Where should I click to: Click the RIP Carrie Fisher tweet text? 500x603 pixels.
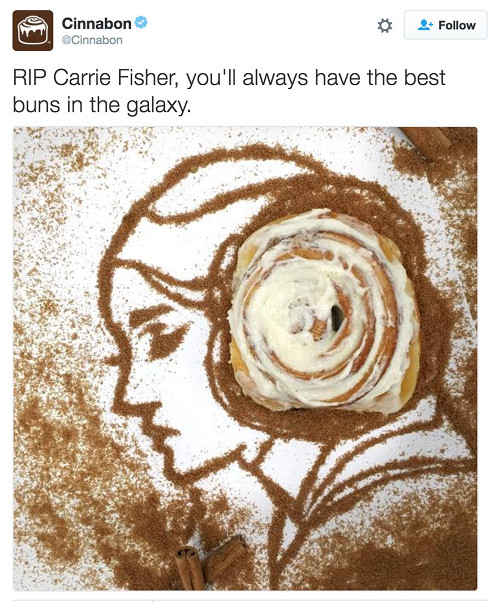pos(229,91)
